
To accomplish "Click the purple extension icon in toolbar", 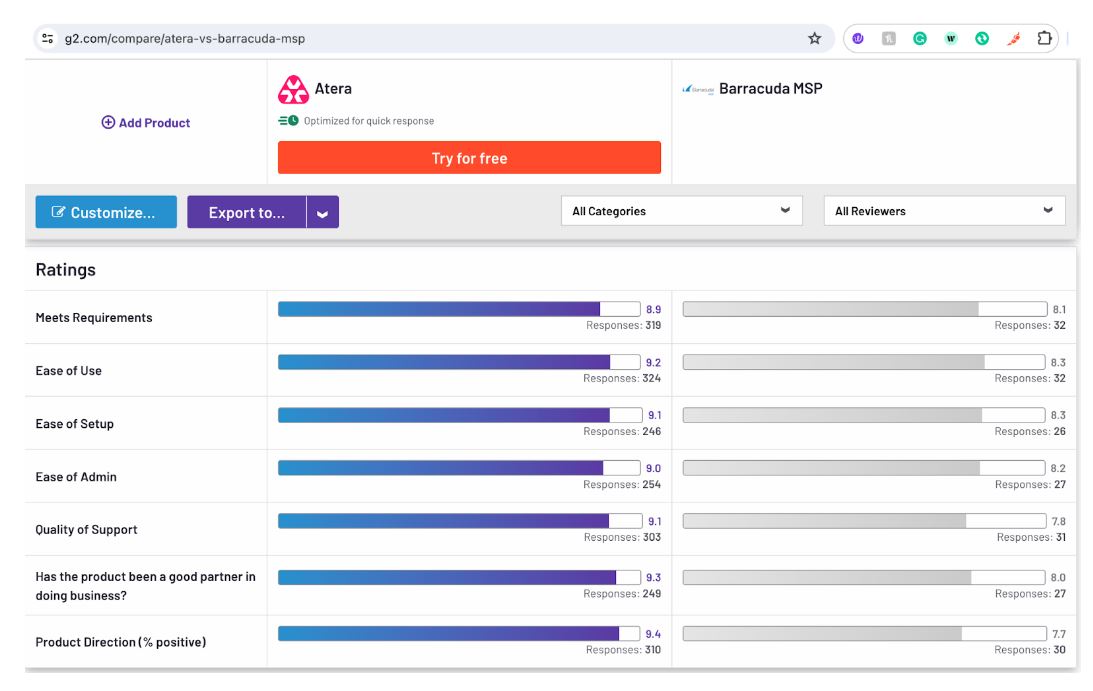I will [x=857, y=38].
